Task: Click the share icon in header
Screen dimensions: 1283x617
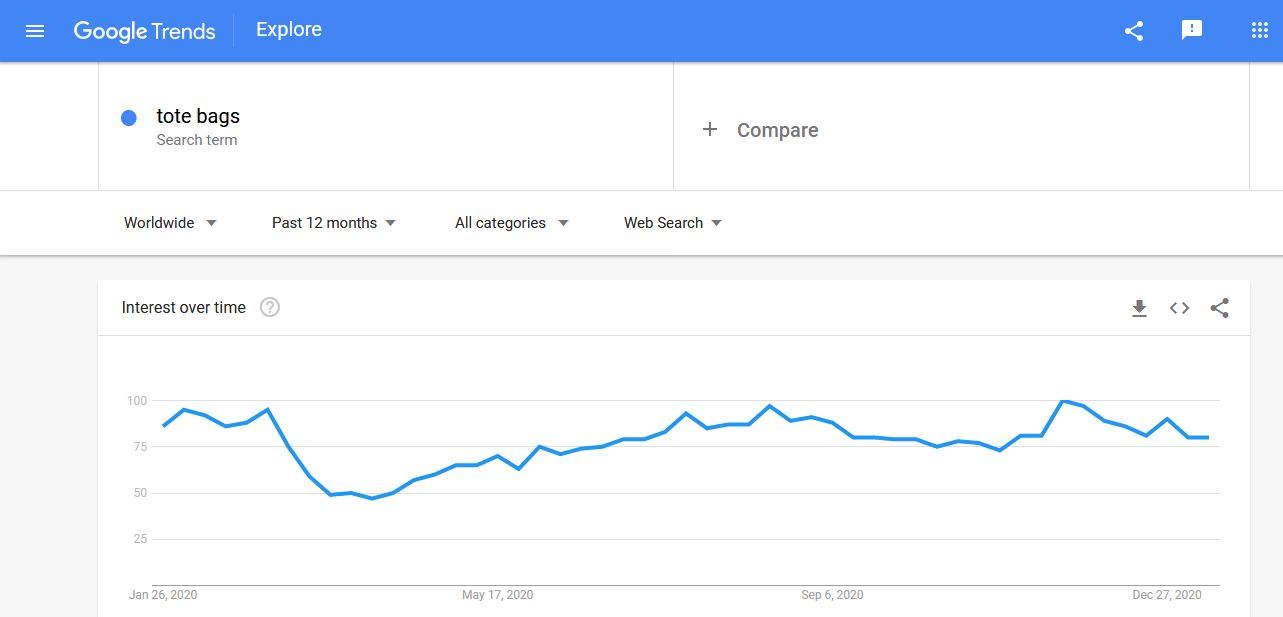Action: pos(1134,31)
